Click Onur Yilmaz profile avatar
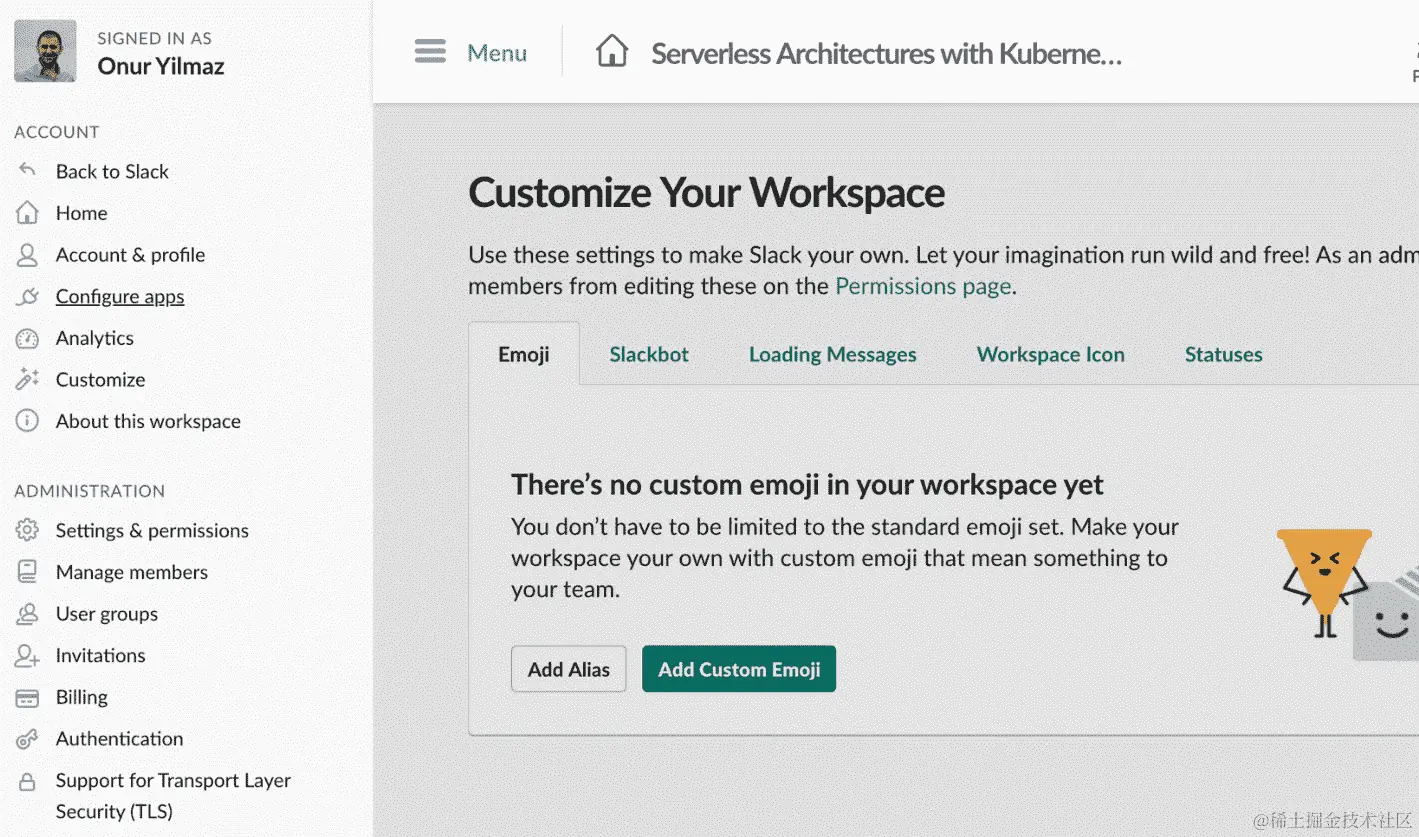The height and width of the screenshot is (837, 1419). point(45,51)
